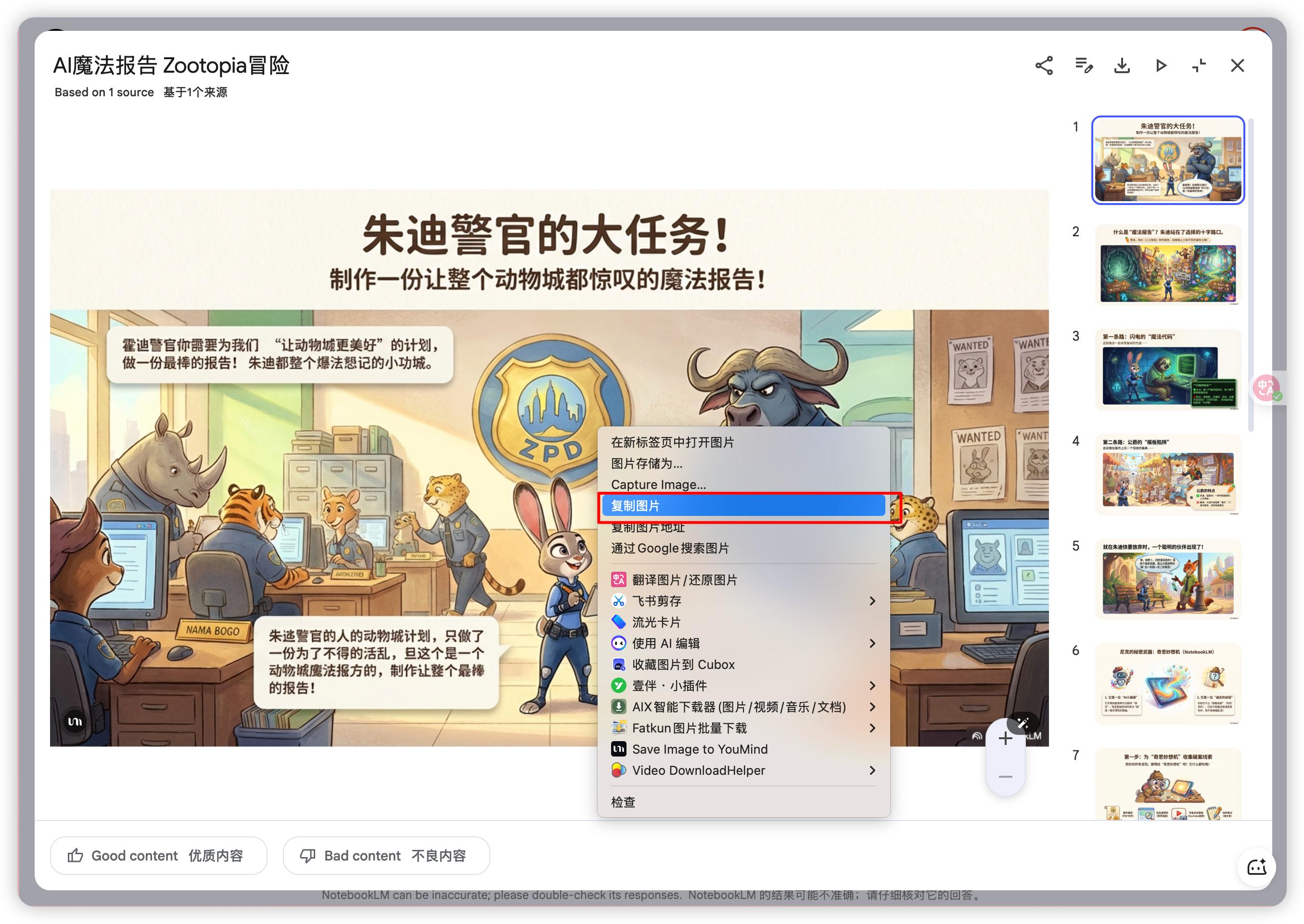Open the chat sparkle icon bottom right
The height and width of the screenshot is (924, 1304).
click(x=1256, y=867)
